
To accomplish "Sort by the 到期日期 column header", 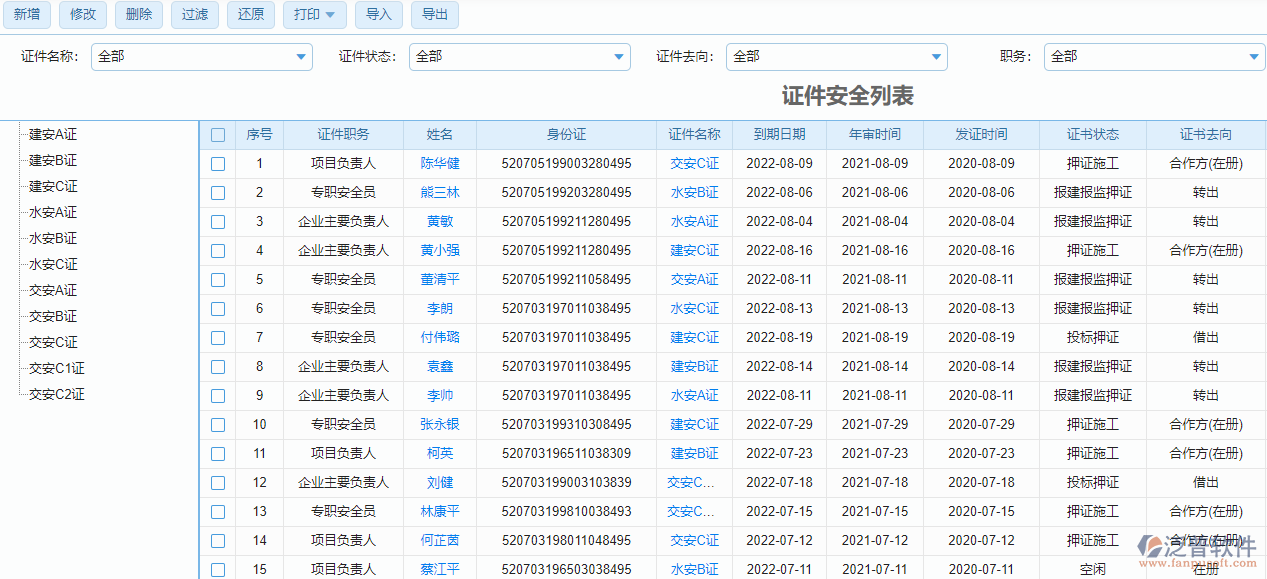I will 779,135.
